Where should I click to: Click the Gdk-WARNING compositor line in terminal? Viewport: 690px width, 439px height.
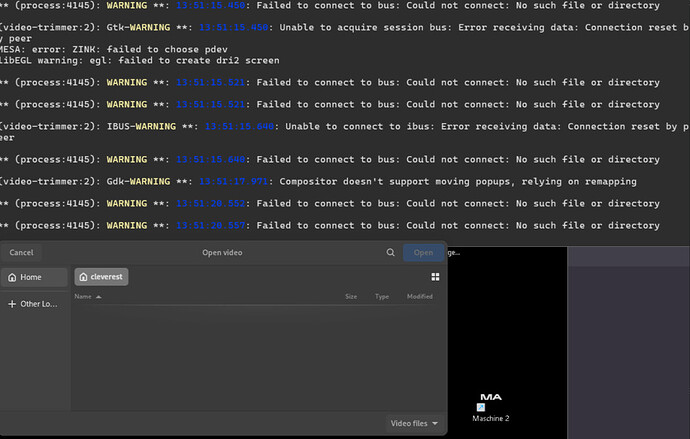click(318, 181)
